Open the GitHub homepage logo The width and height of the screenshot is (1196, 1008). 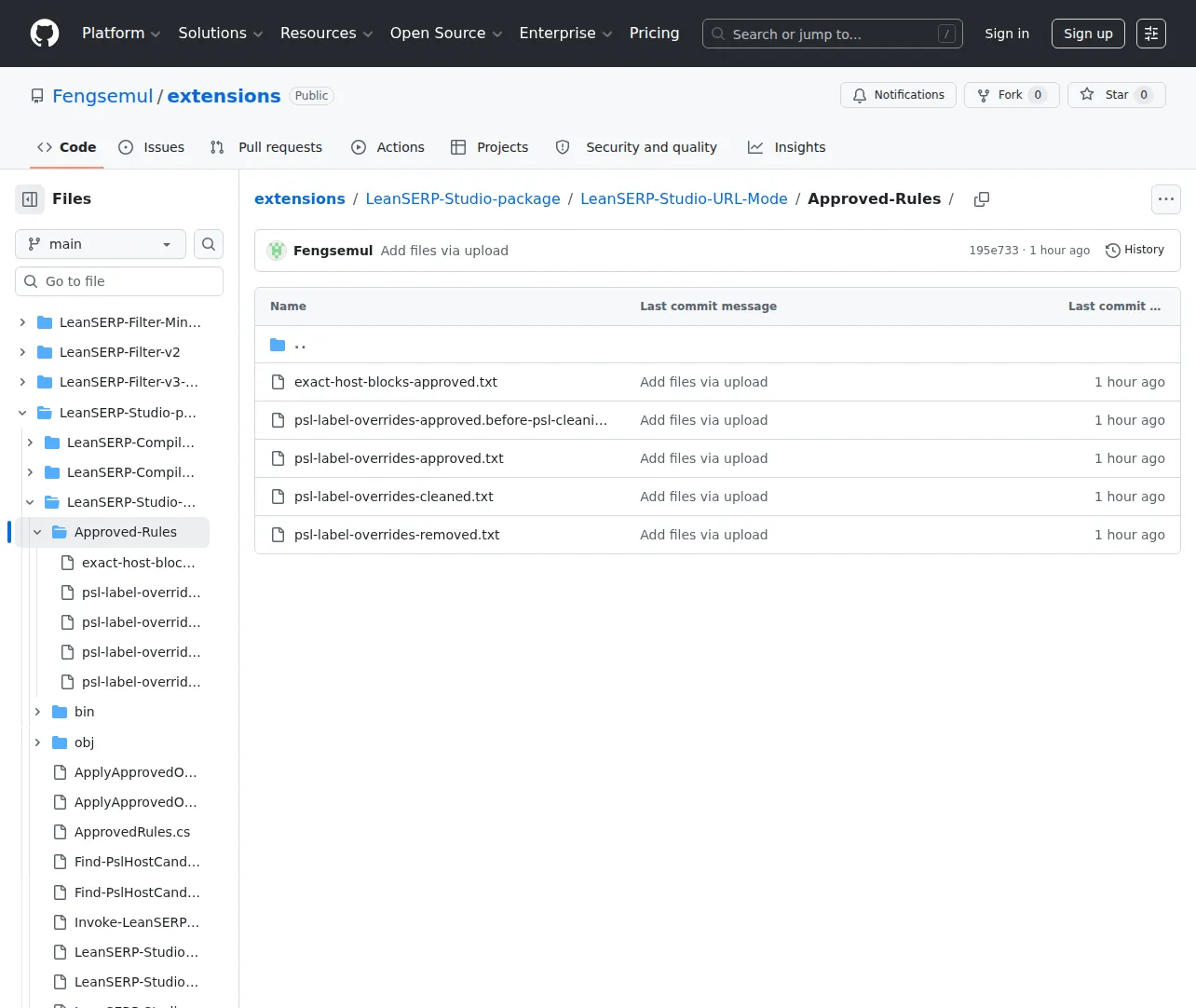tap(45, 34)
